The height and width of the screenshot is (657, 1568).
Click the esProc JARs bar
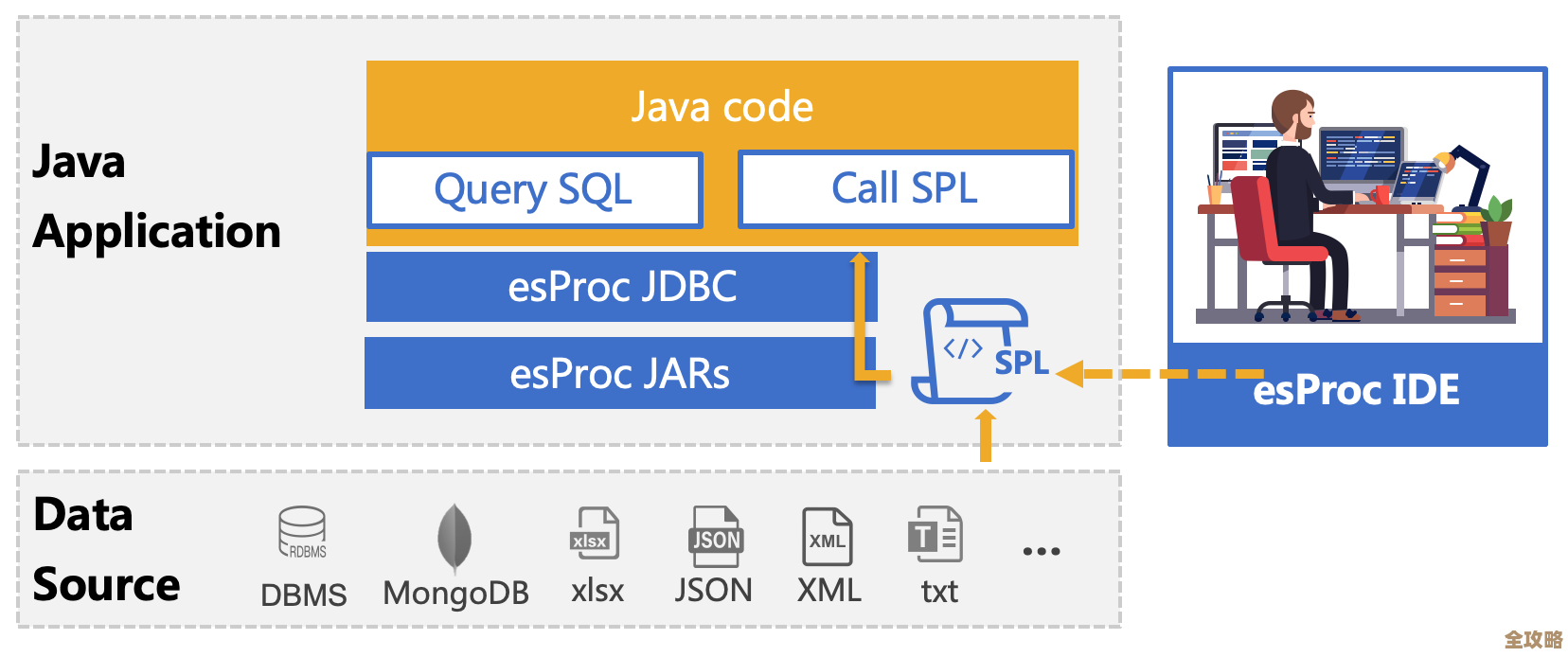click(x=619, y=374)
